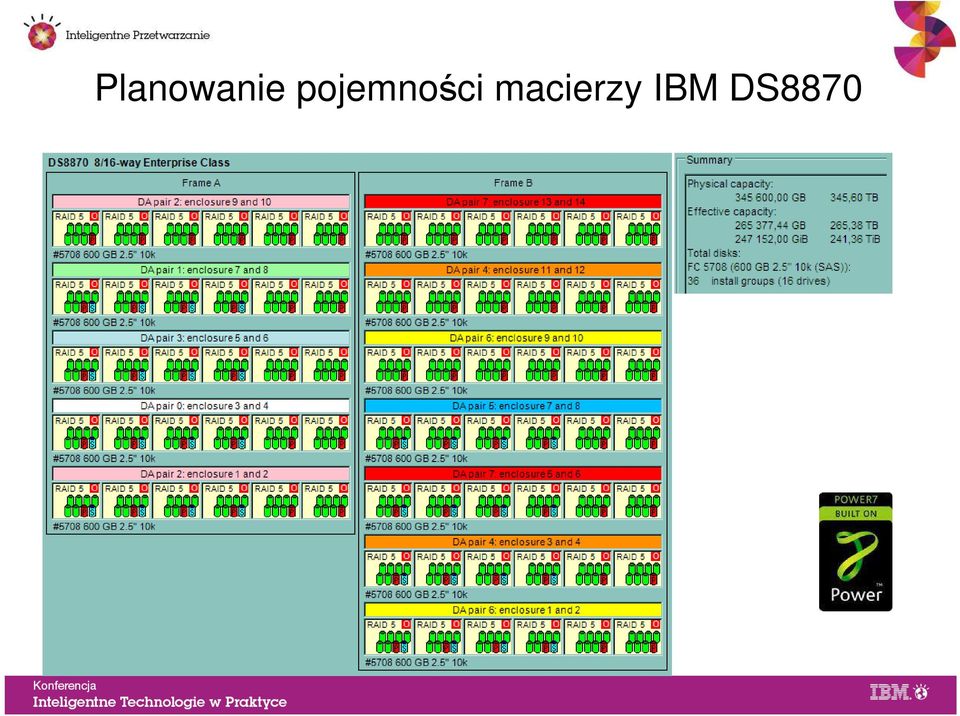960x716 pixels.
Task: Select first RAID 5 array under DA pair 0: enclosure 3 and 4
Action: 77,432
